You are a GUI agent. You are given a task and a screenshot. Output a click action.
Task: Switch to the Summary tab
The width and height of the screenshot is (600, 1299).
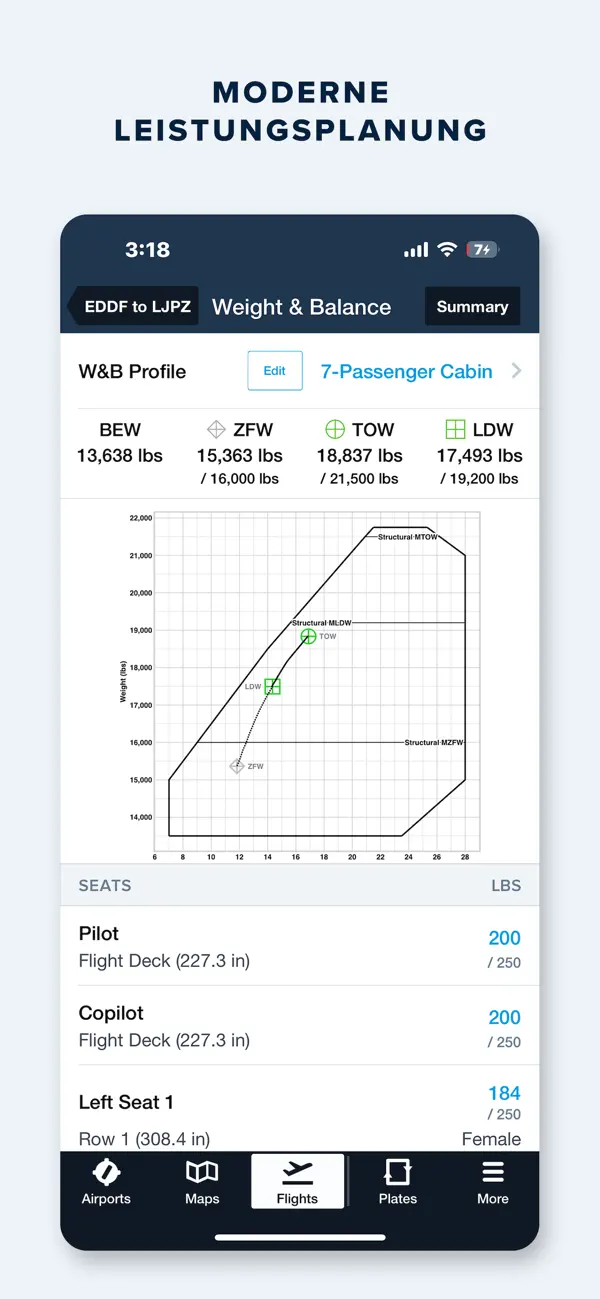(472, 307)
